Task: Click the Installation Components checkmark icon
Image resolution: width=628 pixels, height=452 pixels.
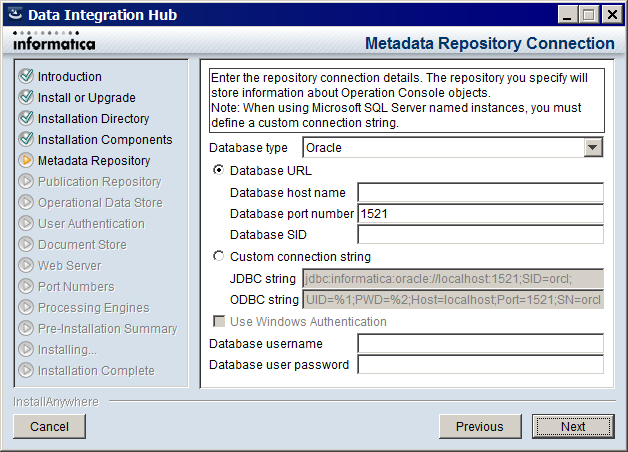Action: [x=26, y=139]
